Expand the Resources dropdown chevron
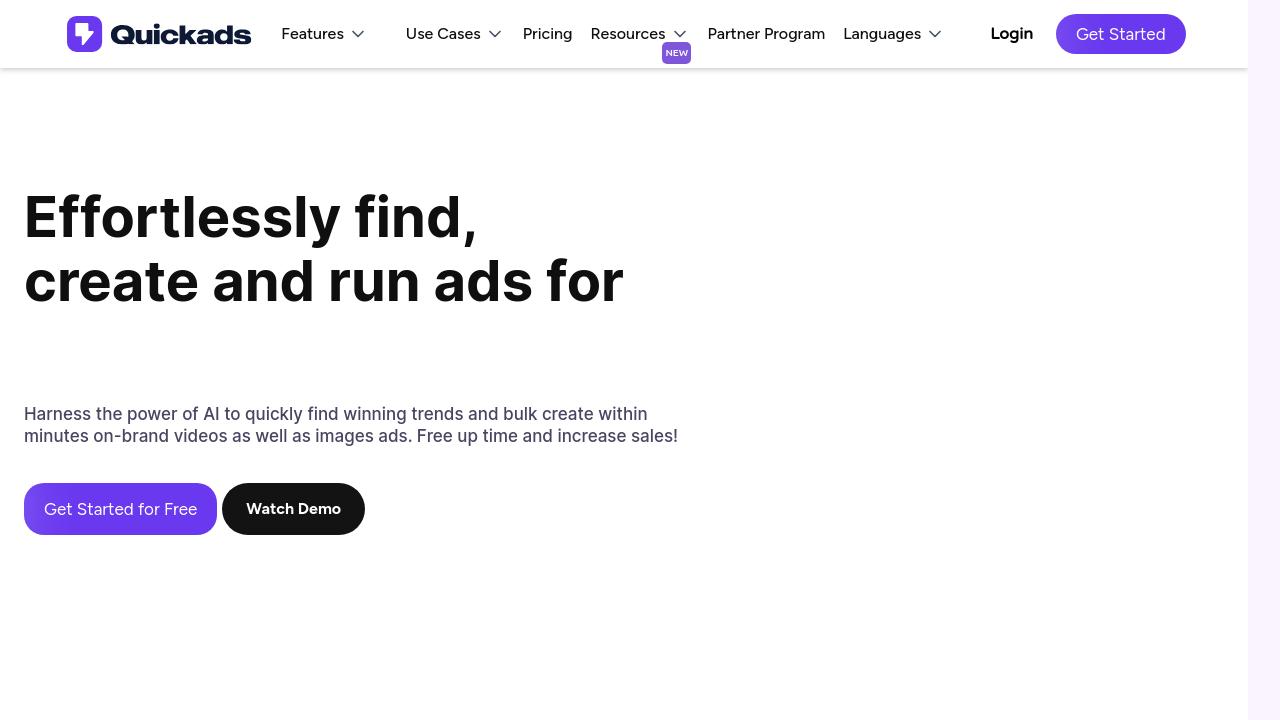 point(680,34)
